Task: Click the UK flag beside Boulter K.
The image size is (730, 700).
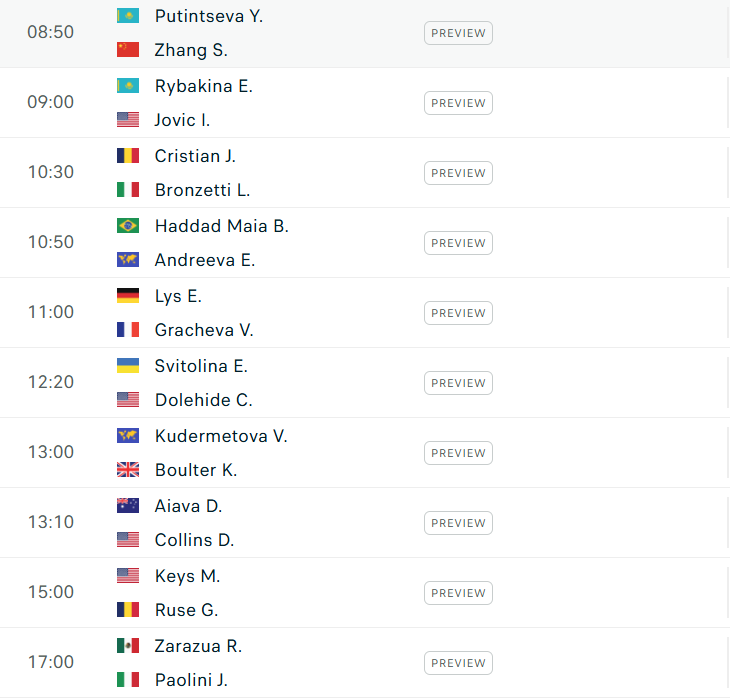Action: (x=128, y=470)
